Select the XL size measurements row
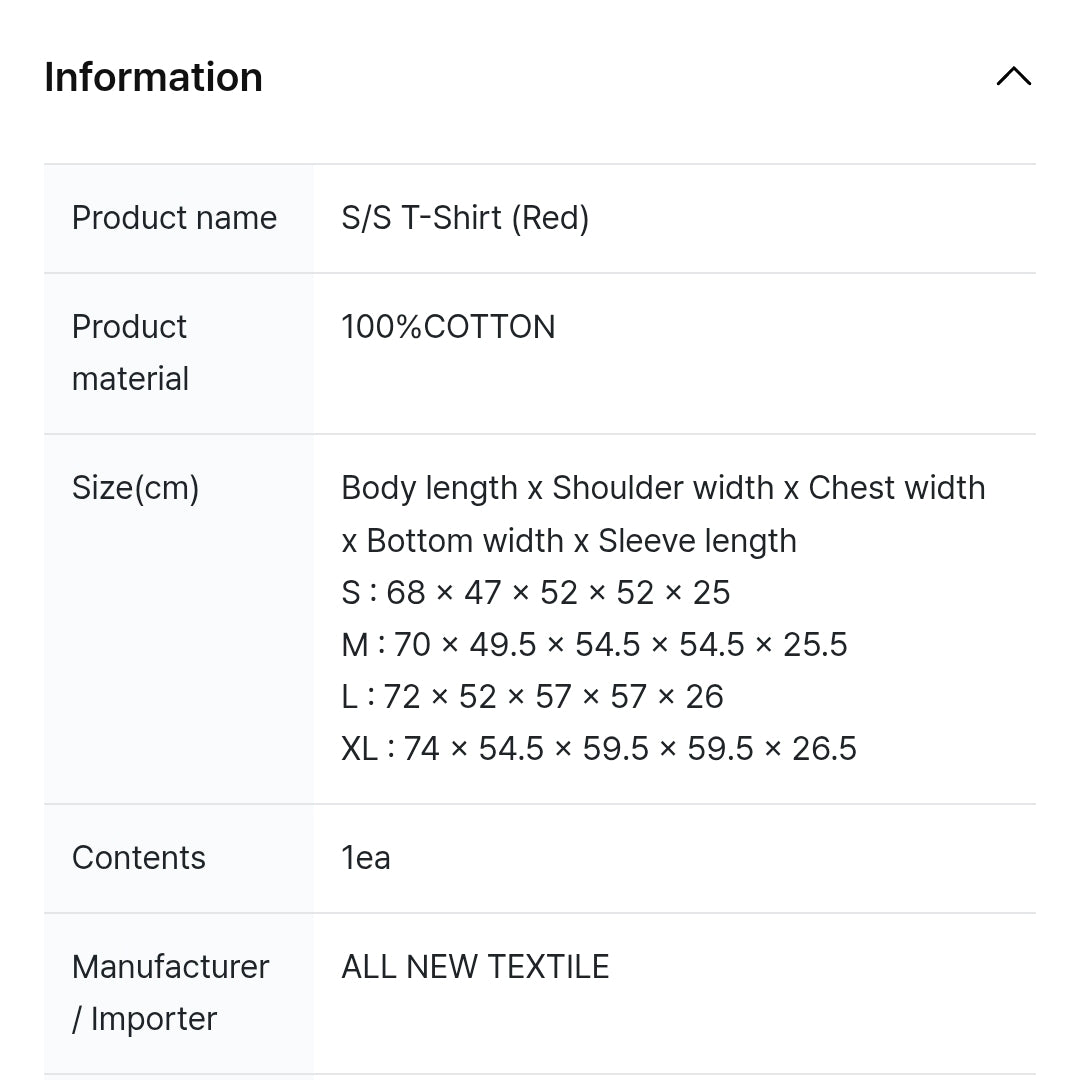Image resolution: width=1080 pixels, height=1080 pixels. pos(599,749)
